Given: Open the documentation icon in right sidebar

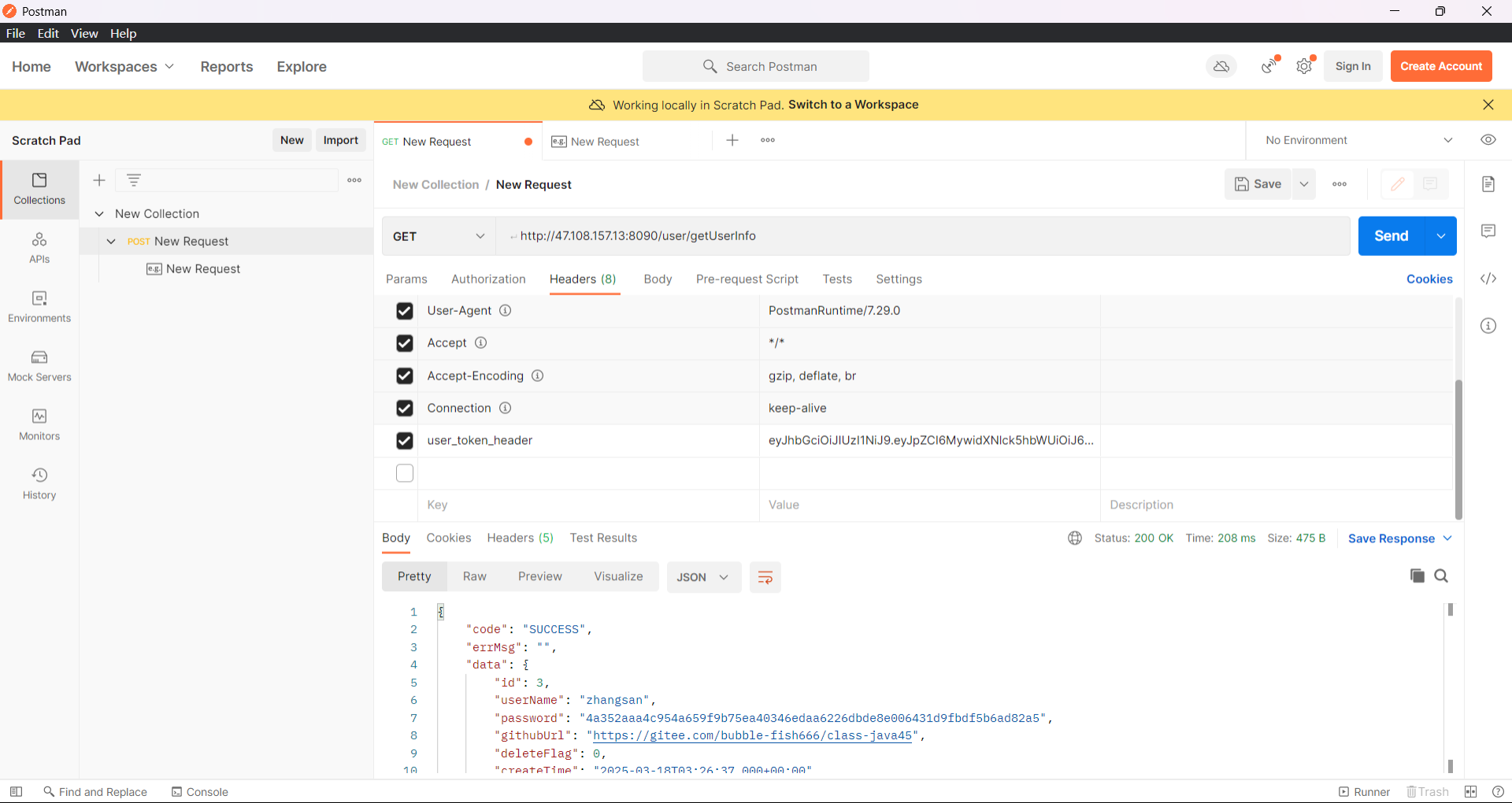Looking at the screenshot, I should click(1488, 184).
